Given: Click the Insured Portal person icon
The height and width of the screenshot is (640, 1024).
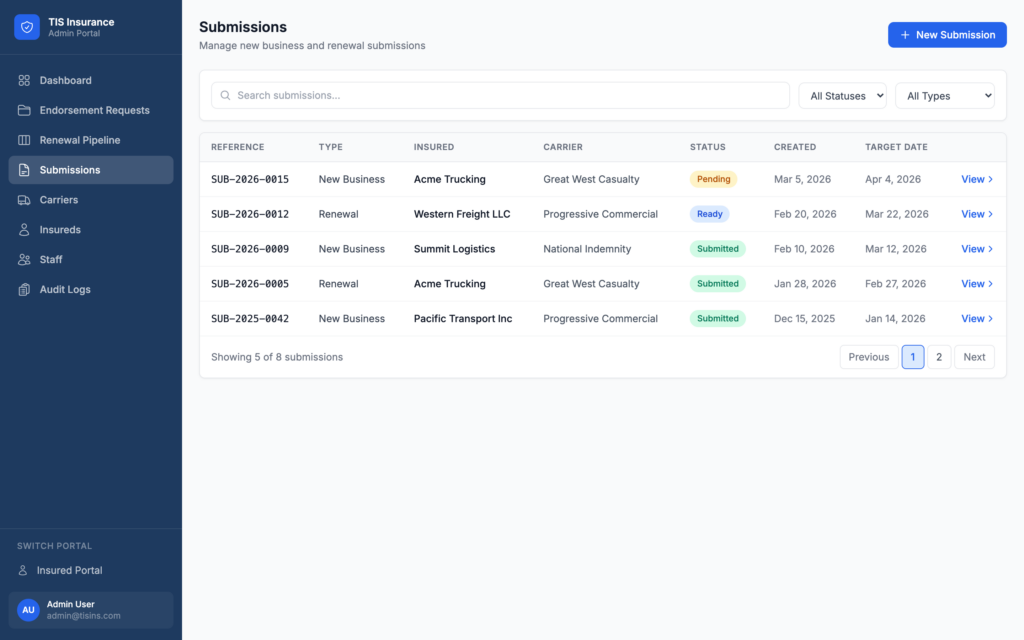Looking at the screenshot, I should pos(23,570).
